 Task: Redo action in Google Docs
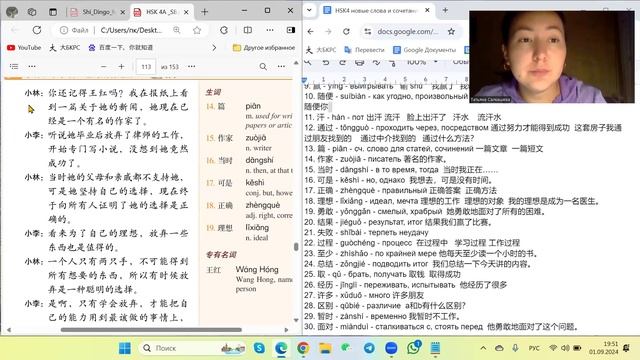[342, 62]
